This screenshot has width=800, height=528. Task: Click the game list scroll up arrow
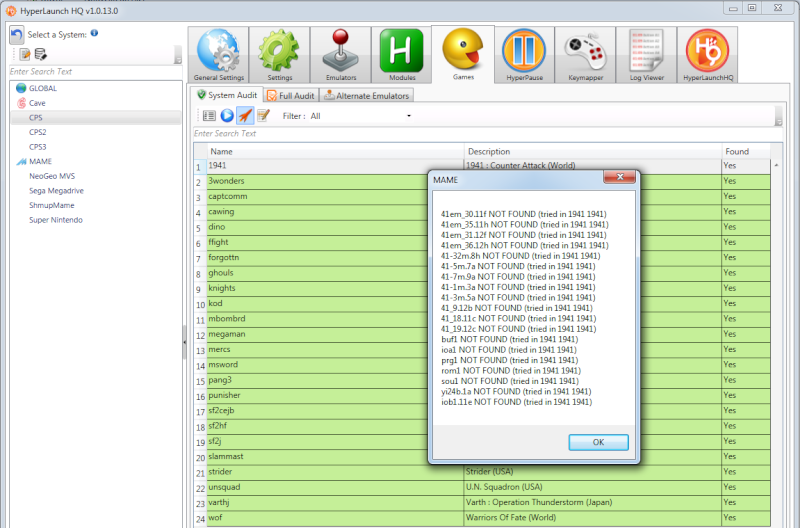[776, 165]
